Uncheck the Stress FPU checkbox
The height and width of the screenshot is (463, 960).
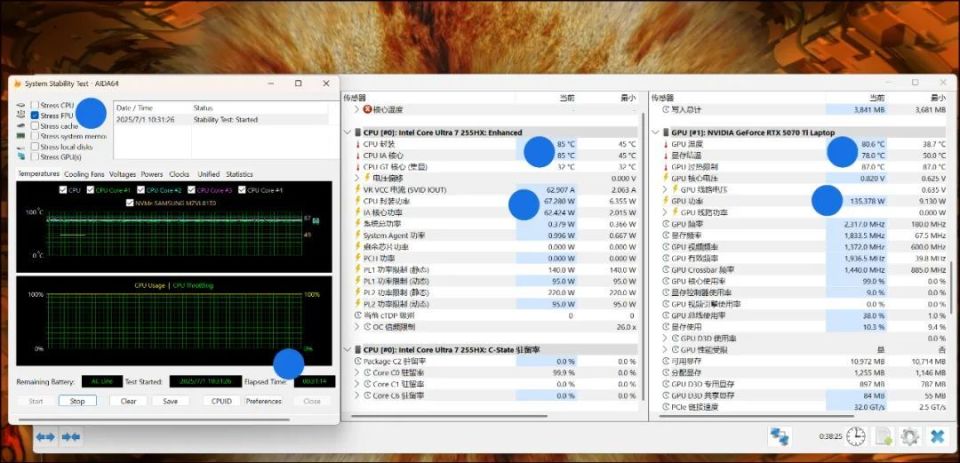(x=35, y=115)
